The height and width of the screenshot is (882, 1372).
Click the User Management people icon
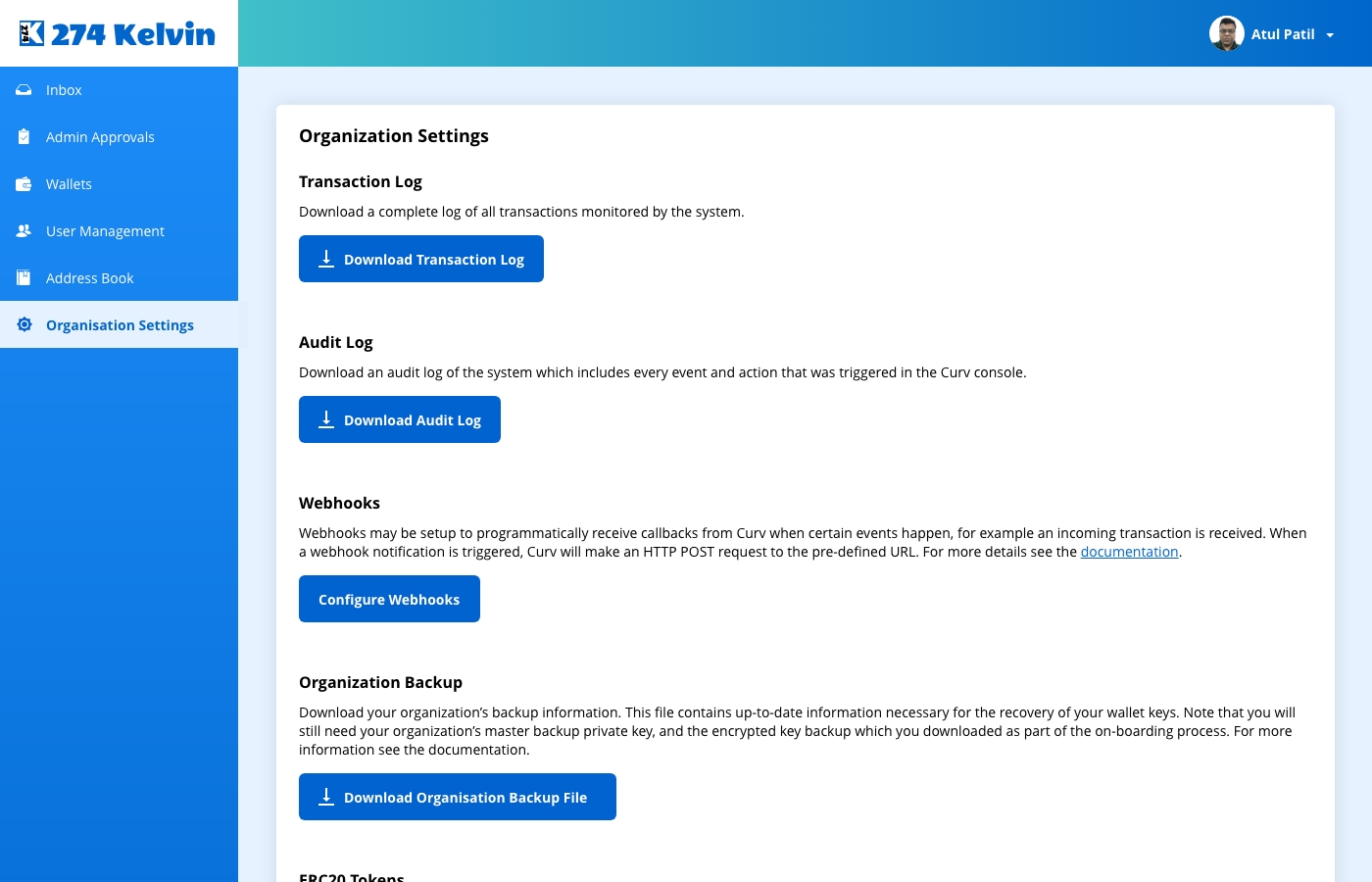click(24, 231)
